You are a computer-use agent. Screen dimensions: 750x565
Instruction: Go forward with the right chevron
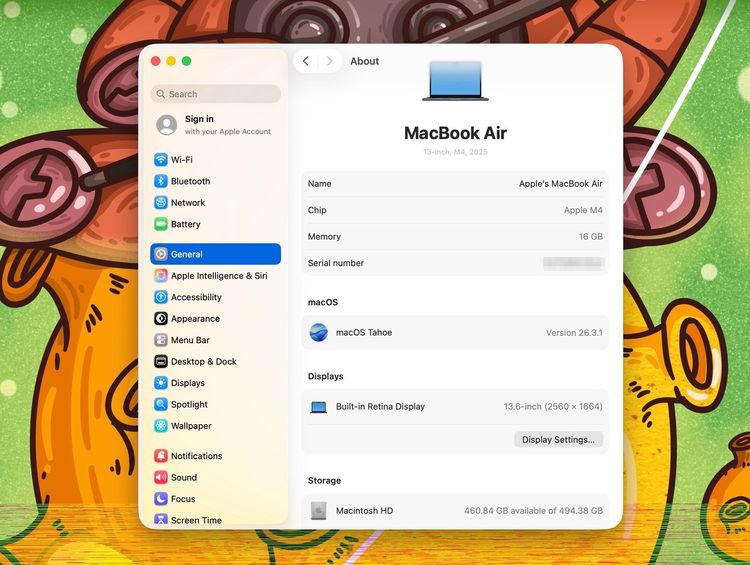coord(329,61)
